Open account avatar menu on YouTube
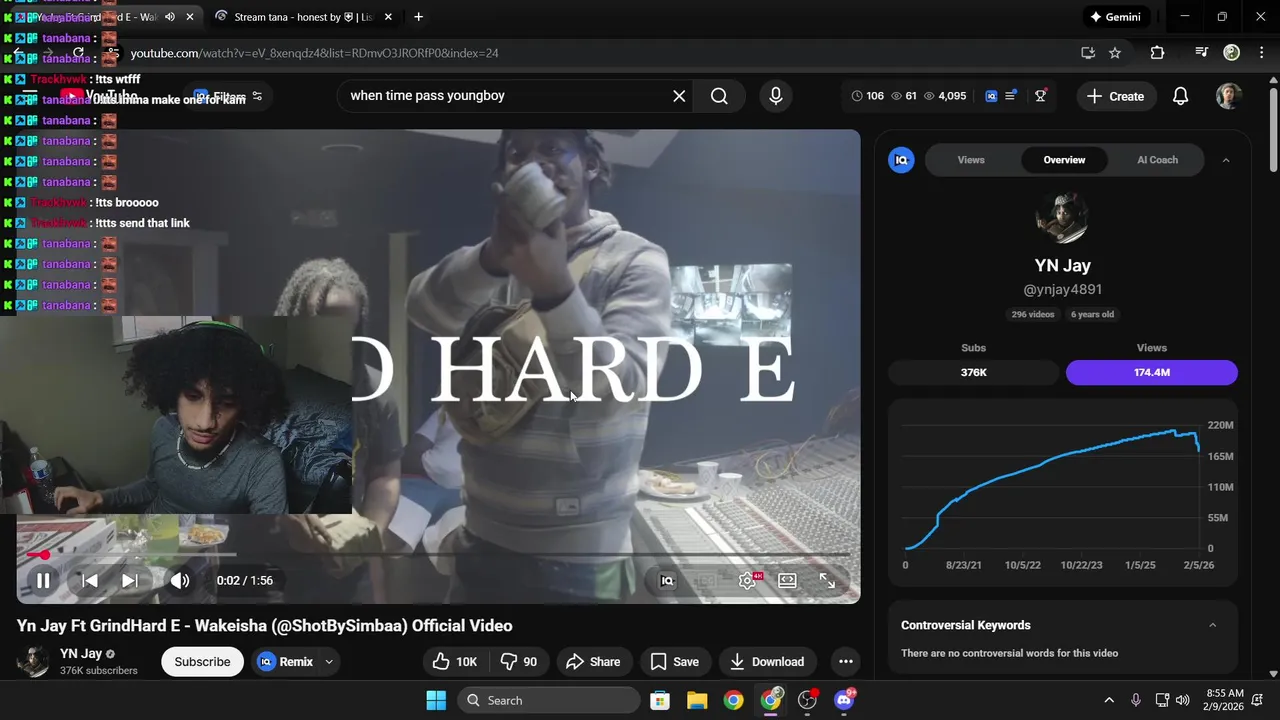Viewport: 1280px width, 720px height. [1229, 96]
